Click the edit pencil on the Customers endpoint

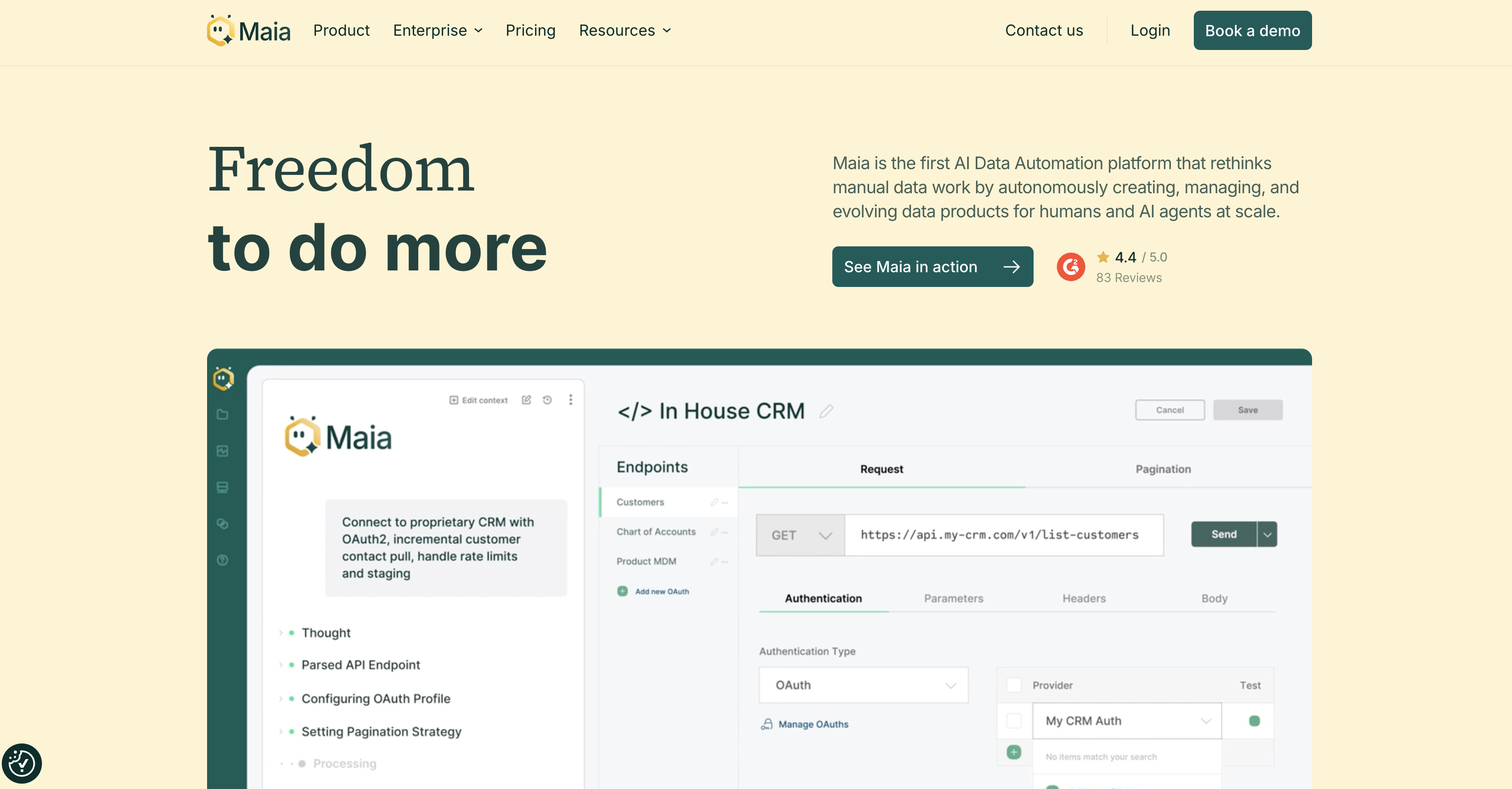(x=714, y=502)
